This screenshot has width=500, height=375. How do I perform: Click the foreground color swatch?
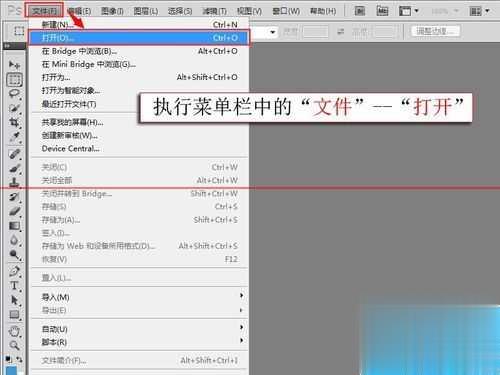(x=12, y=370)
